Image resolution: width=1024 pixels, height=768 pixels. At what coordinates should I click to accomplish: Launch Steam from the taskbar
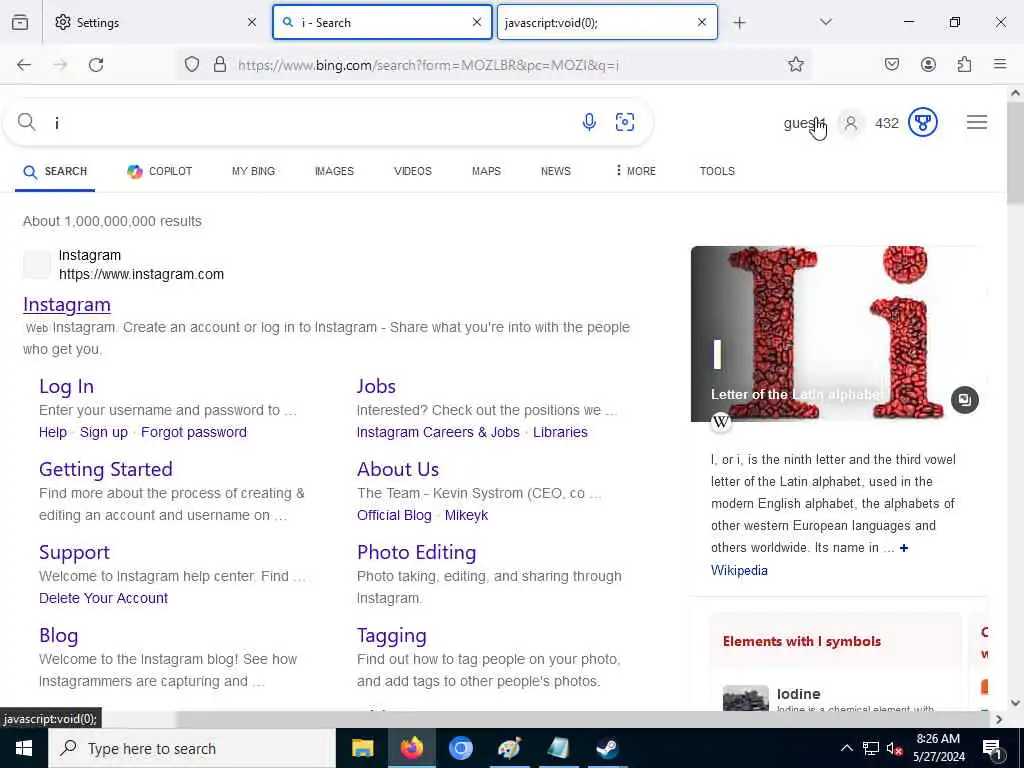click(x=607, y=748)
